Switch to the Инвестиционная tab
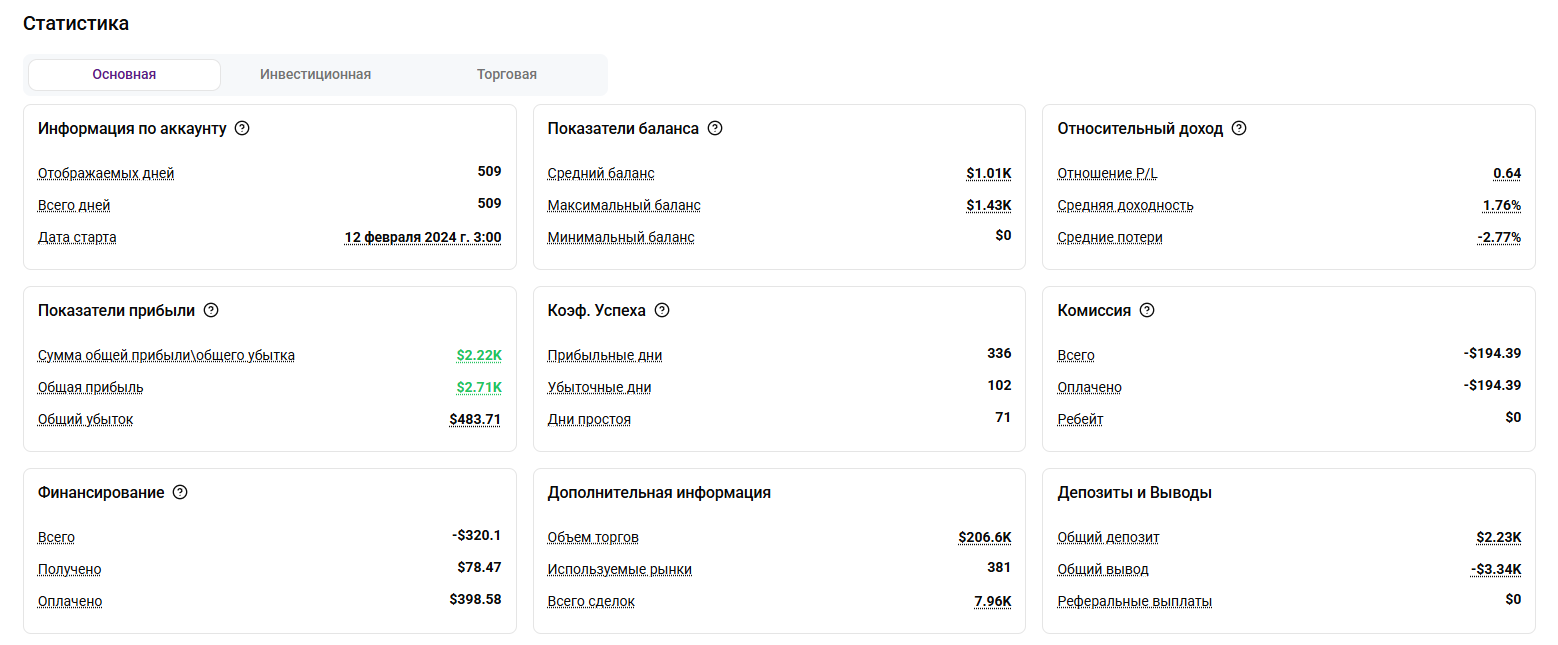 pyautogui.click(x=315, y=74)
